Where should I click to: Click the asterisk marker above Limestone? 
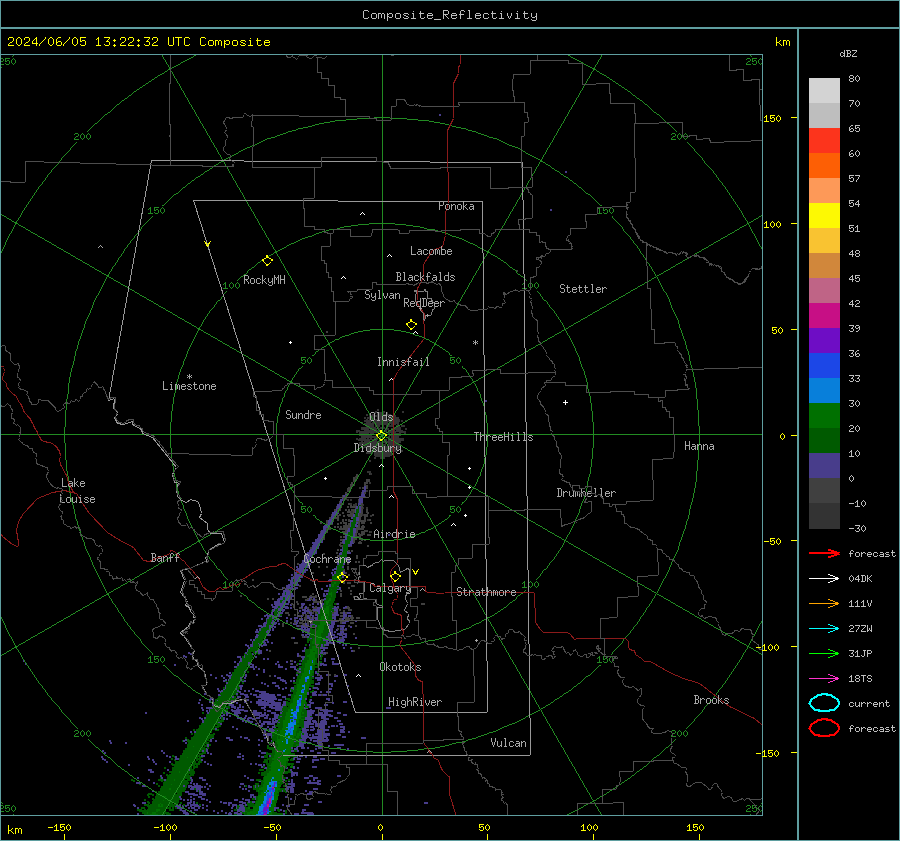189,377
